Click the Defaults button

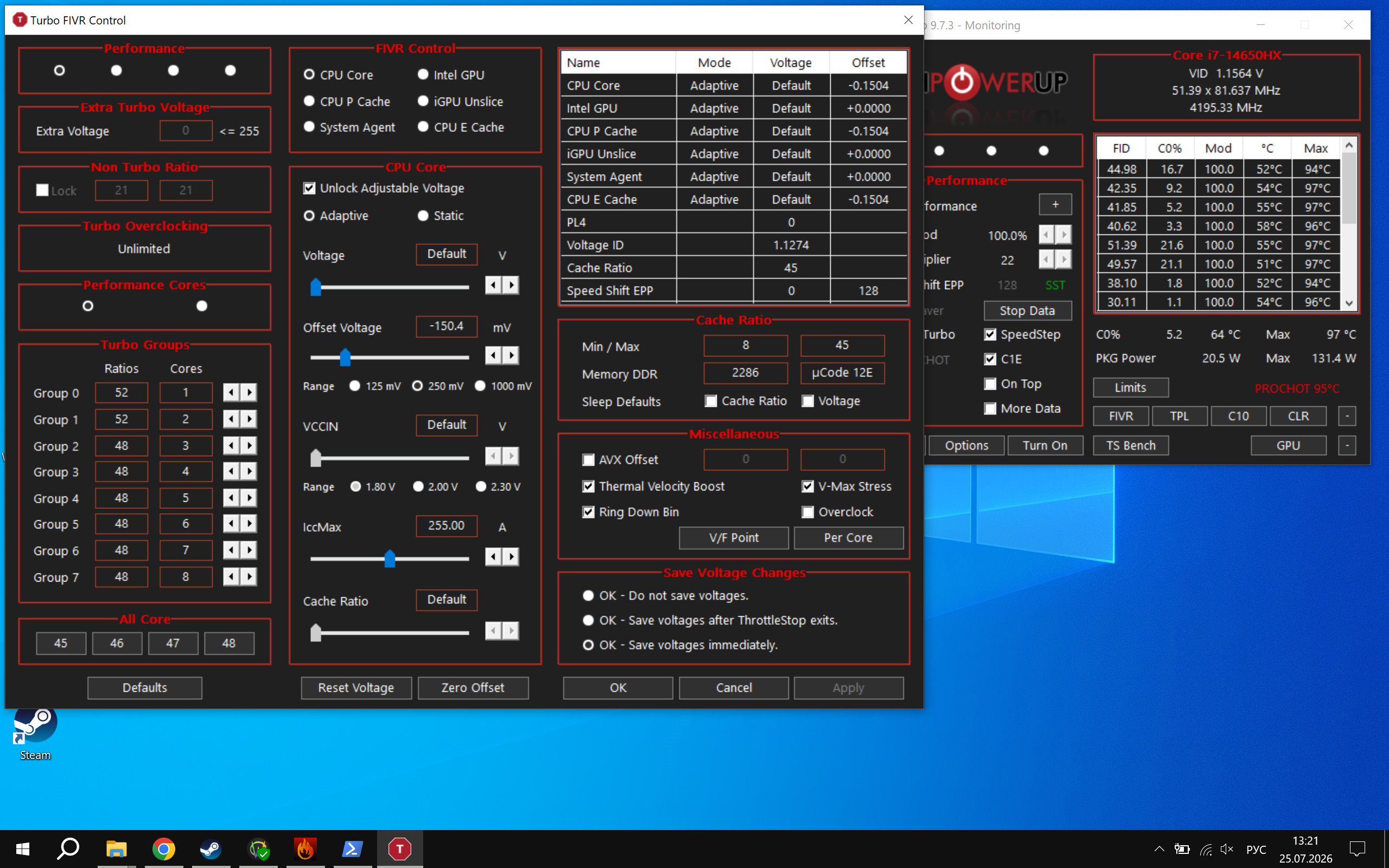click(x=145, y=688)
